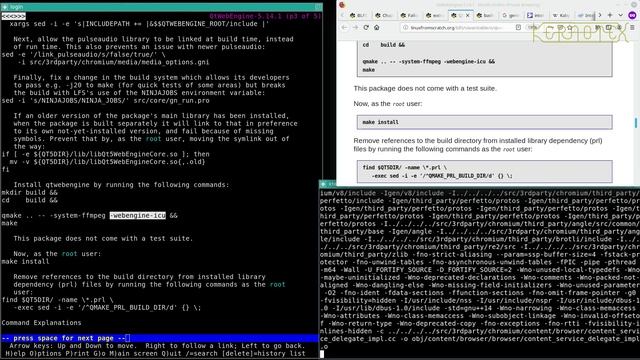This screenshot has width=640, height=360.
Task: Switch to the BLFS tab
Action: pos(358,15)
